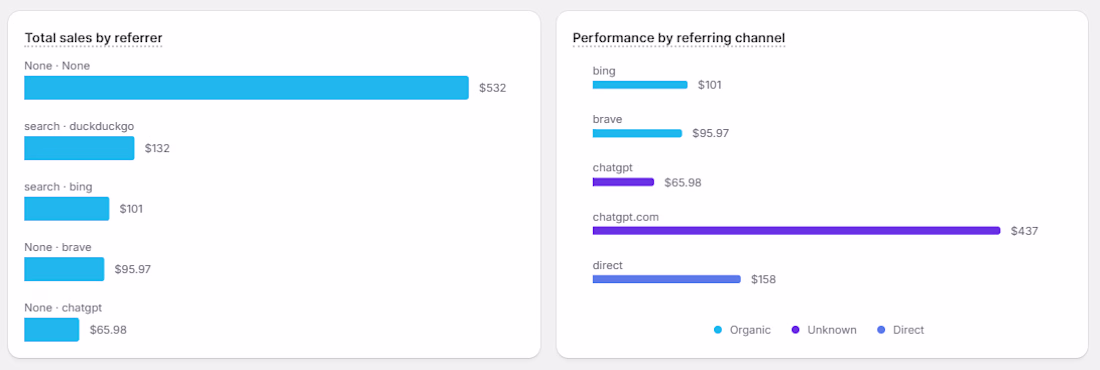This screenshot has width=1100, height=370.
Task: Click the $101 value beside bing channel
Action: (x=710, y=86)
